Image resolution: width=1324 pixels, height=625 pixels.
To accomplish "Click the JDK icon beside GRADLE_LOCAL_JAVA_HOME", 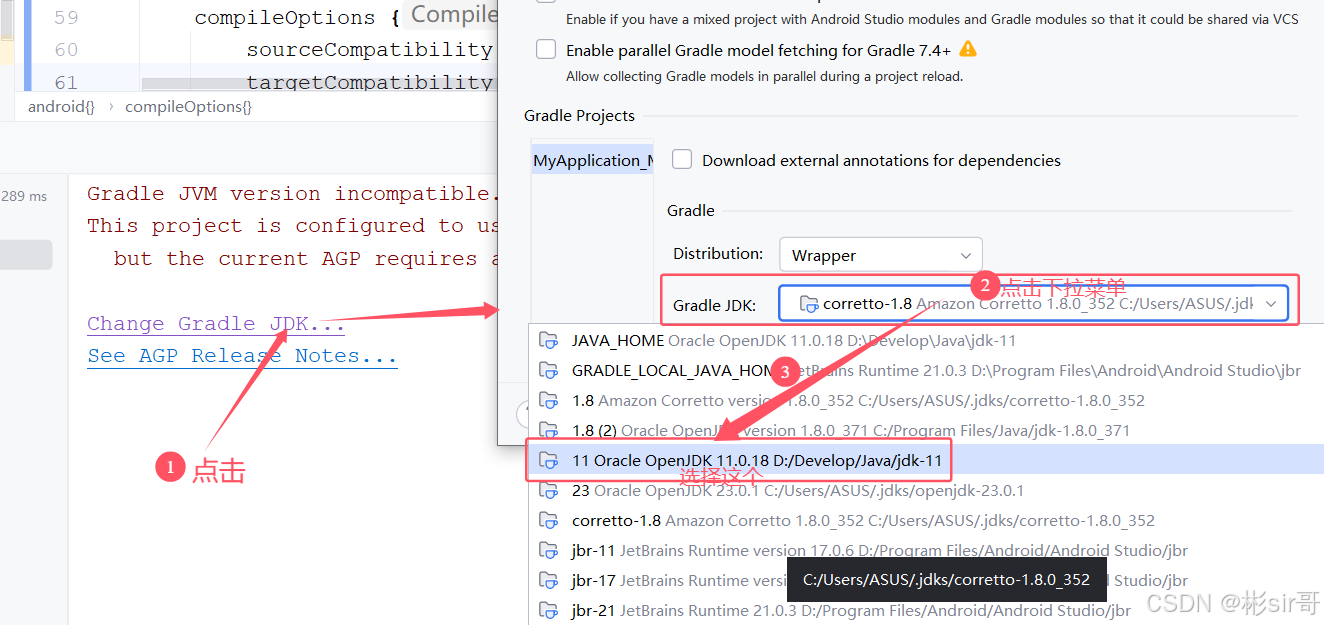I will point(548,370).
